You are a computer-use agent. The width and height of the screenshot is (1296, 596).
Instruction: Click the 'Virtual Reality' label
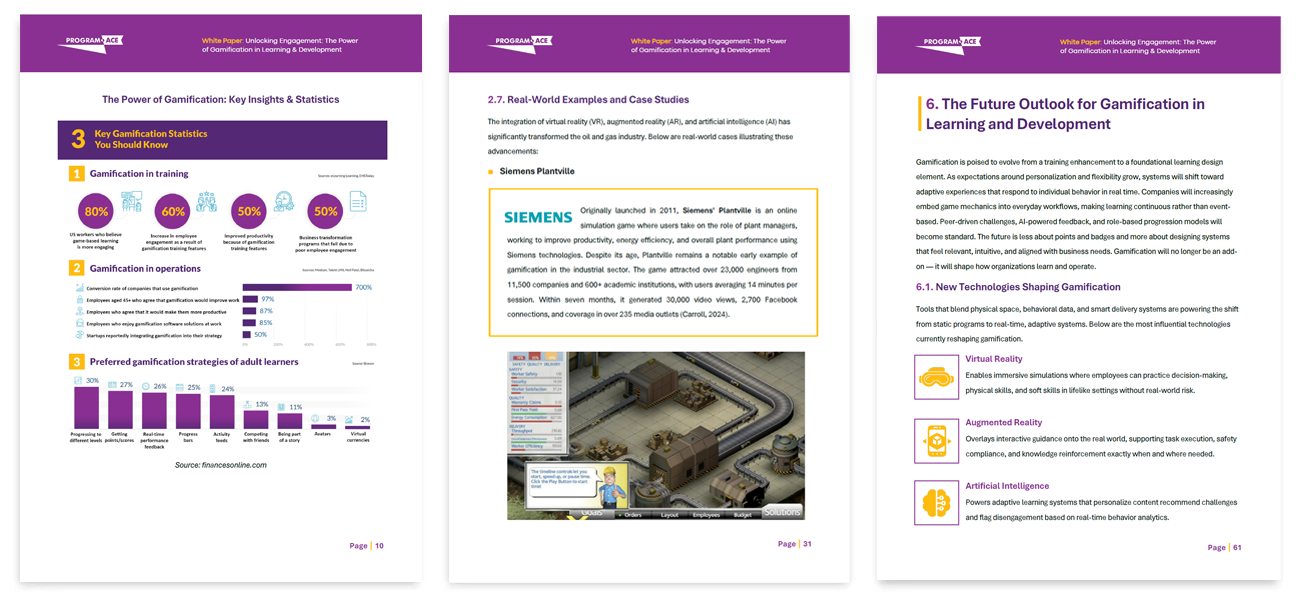(x=994, y=358)
